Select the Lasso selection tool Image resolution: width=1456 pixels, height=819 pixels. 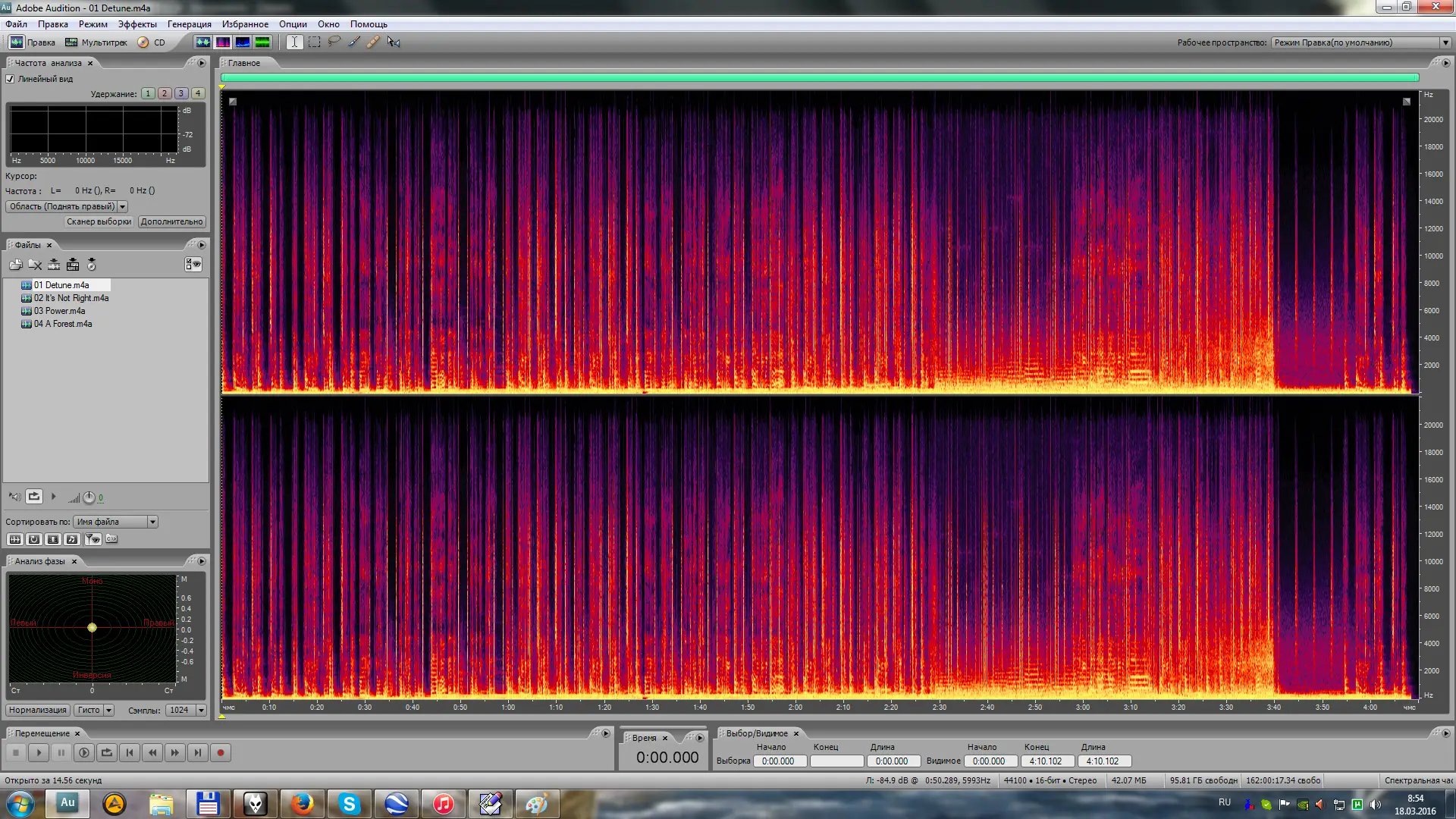(334, 42)
